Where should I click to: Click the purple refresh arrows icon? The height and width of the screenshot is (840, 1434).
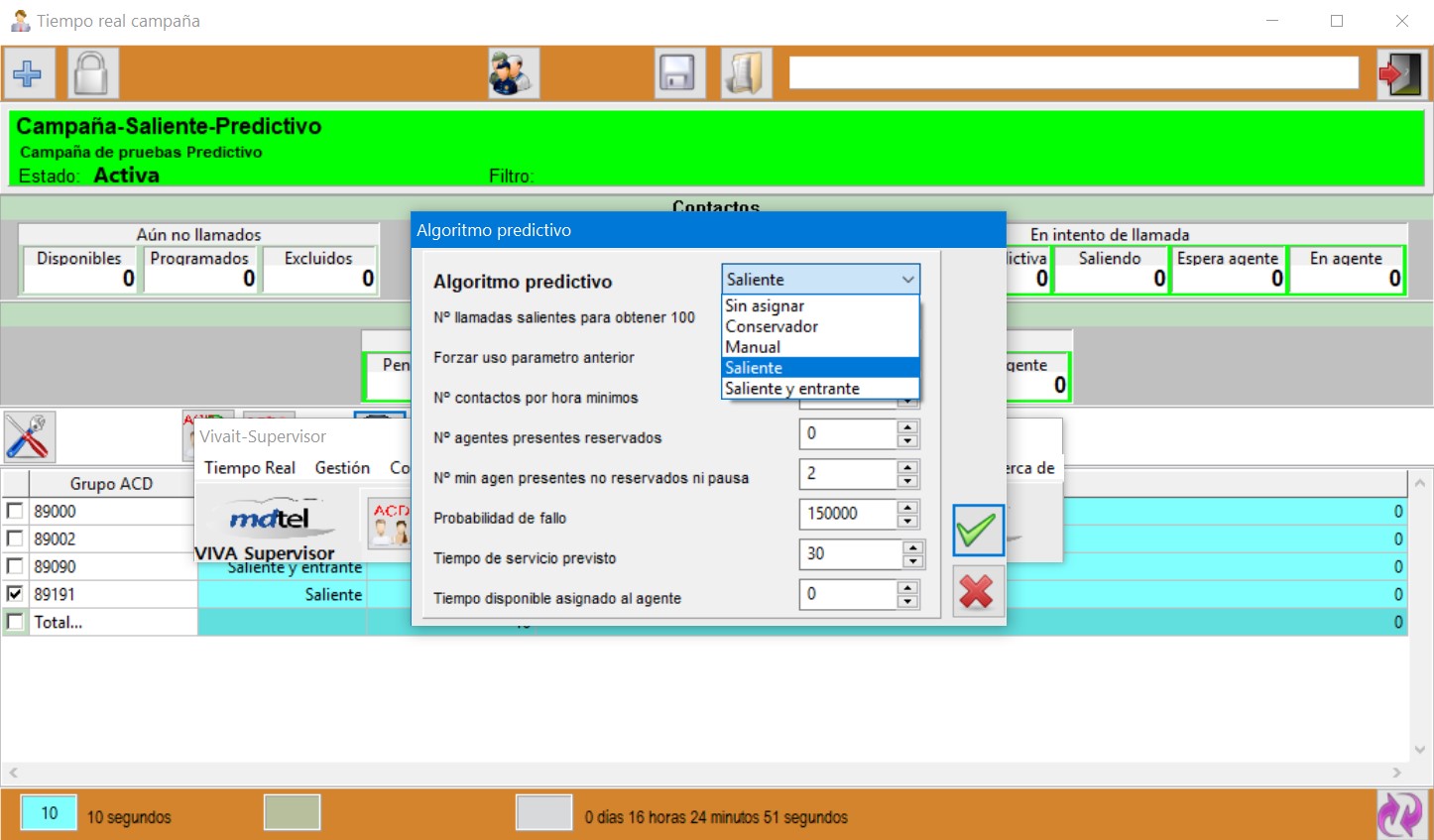[x=1401, y=814]
